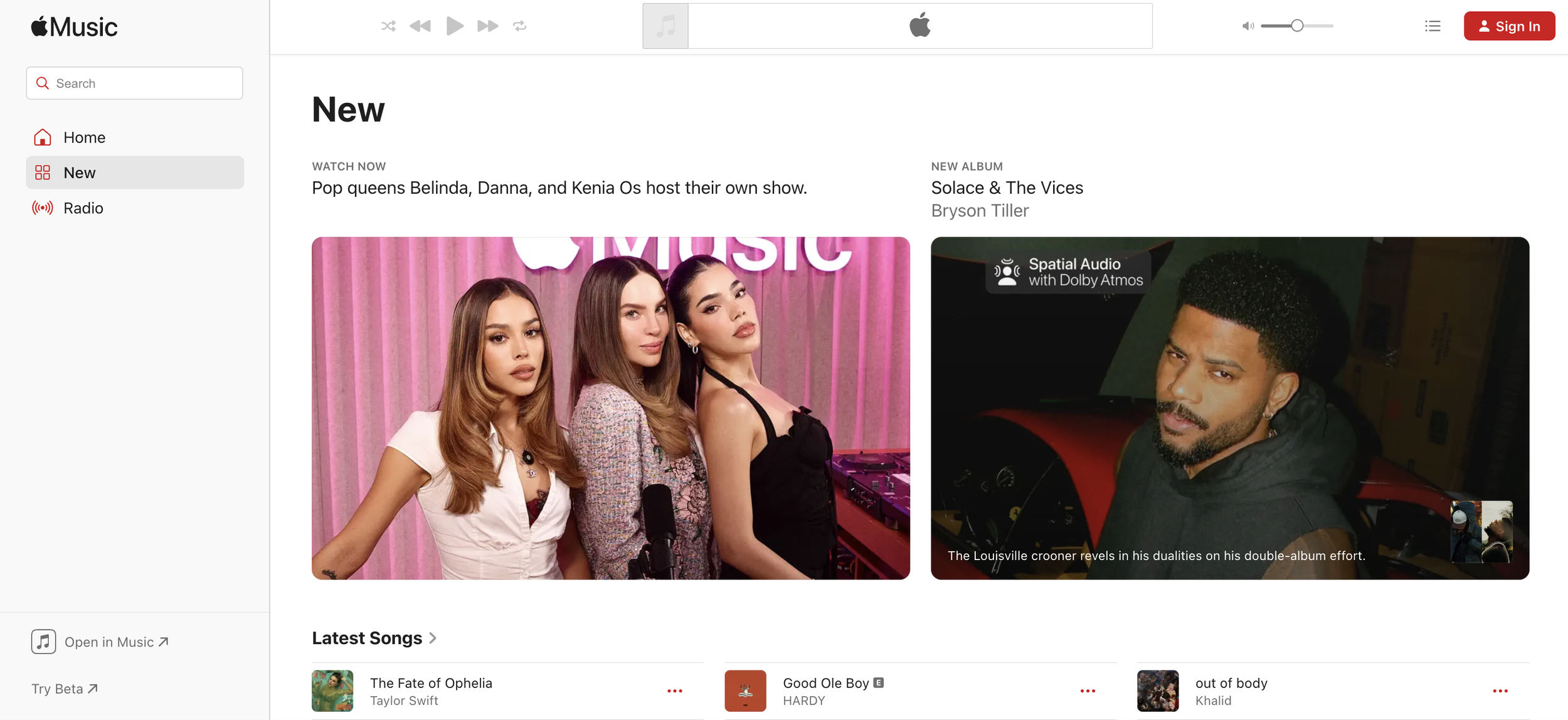Image resolution: width=1568 pixels, height=720 pixels.
Task: Open more options for The Fate of Ophelia
Action: pyautogui.click(x=674, y=691)
